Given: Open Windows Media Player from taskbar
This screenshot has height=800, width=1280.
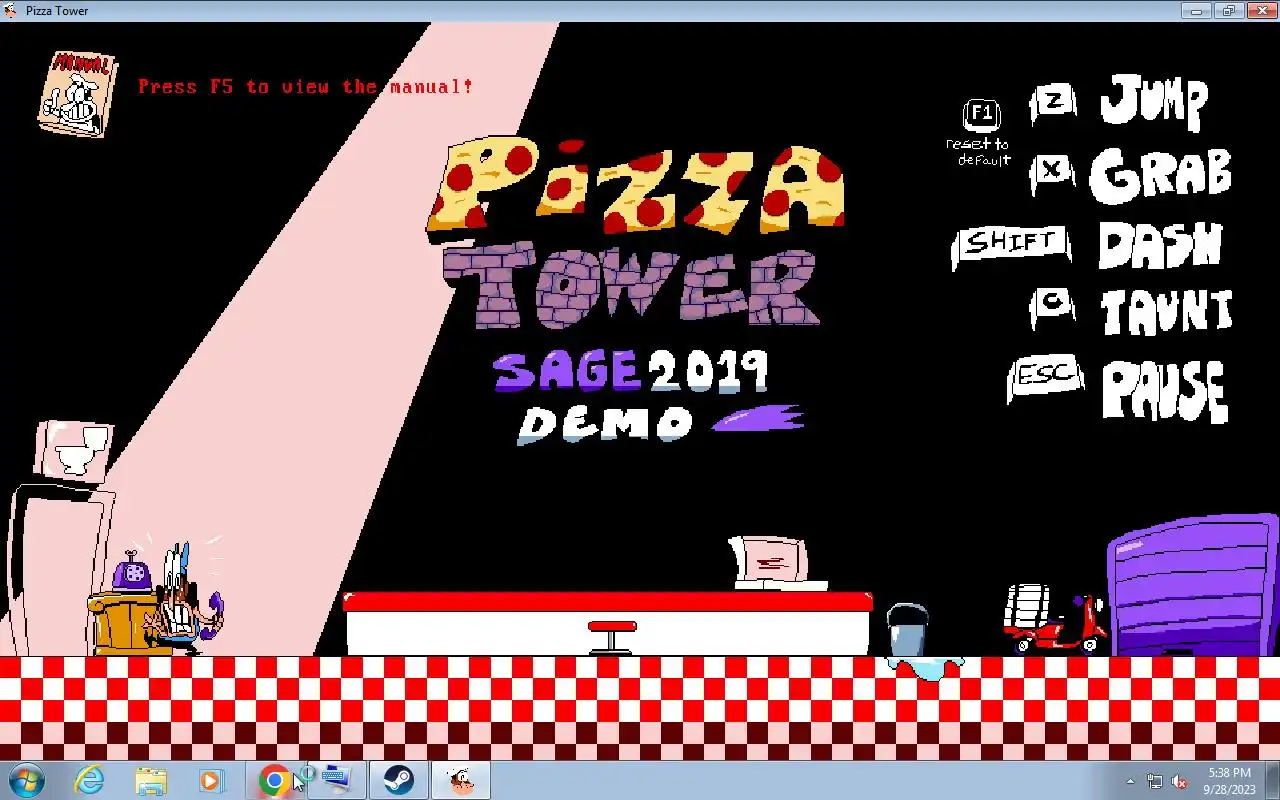Looking at the screenshot, I should pyautogui.click(x=211, y=780).
